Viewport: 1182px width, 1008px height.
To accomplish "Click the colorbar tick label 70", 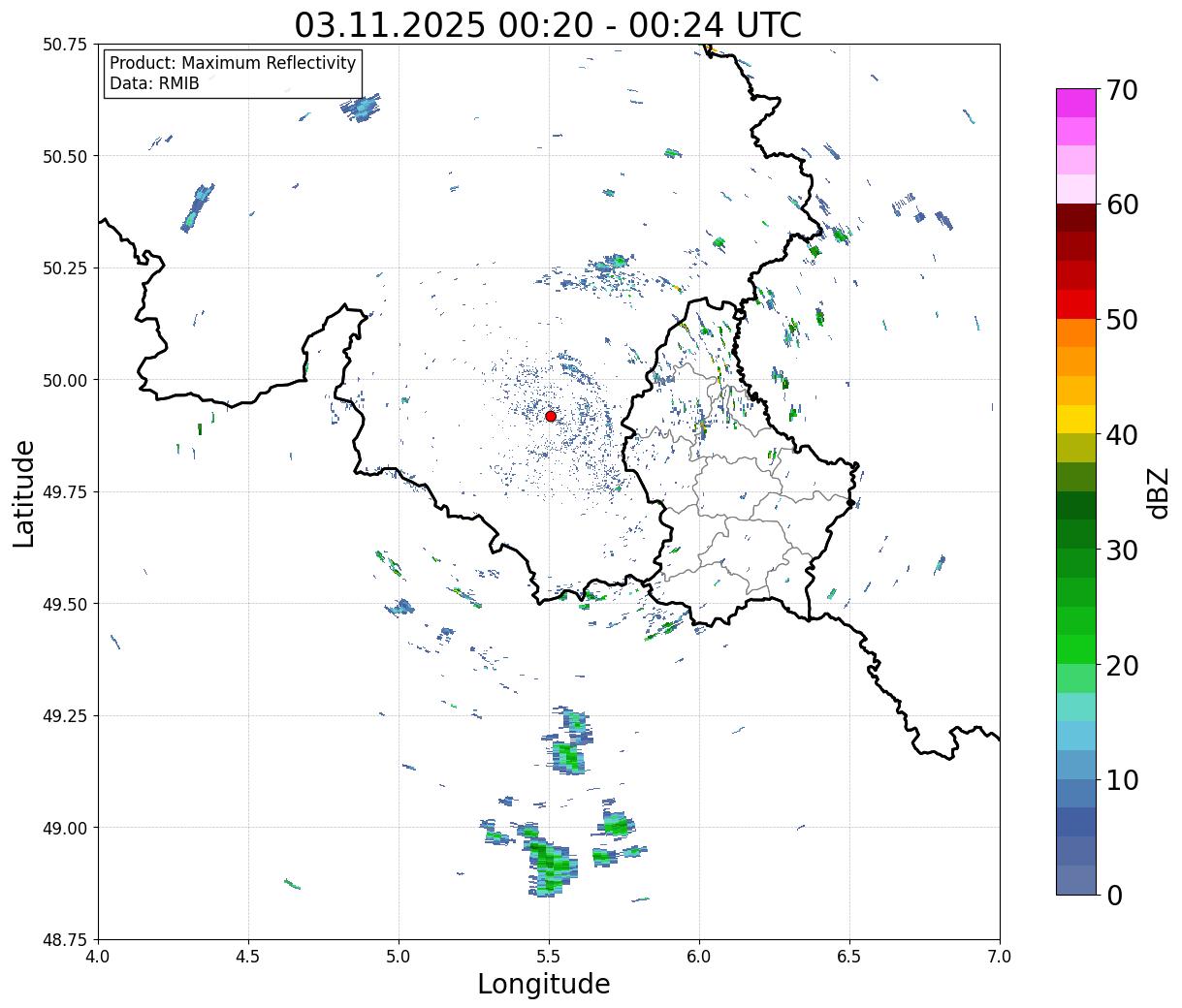I will [x=1121, y=90].
